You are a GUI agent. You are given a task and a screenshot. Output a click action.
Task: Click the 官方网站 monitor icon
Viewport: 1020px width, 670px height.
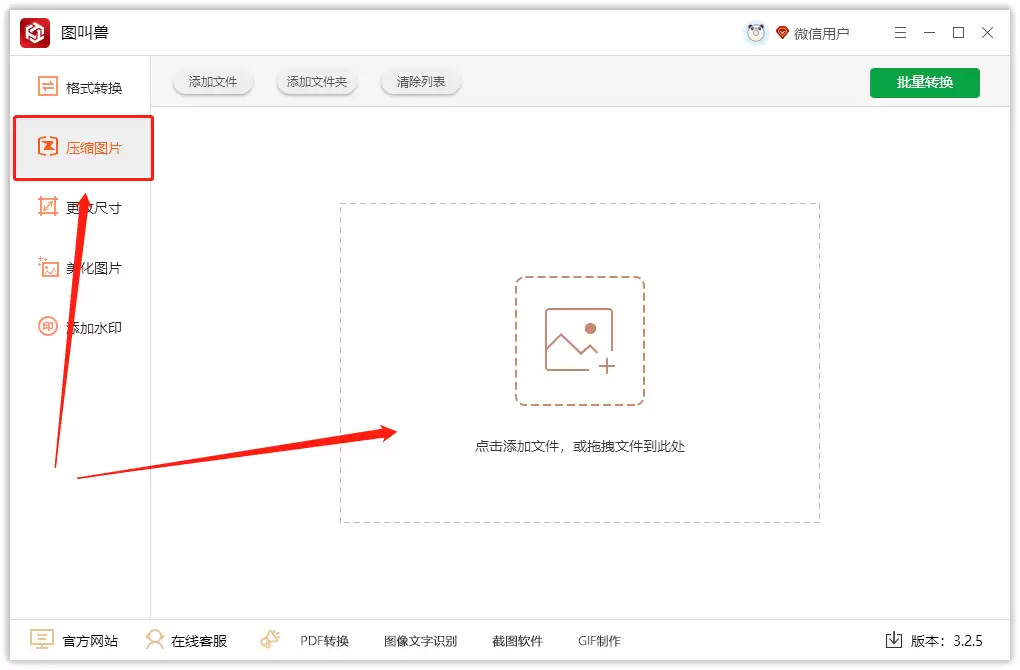pyautogui.click(x=42, y=640)
